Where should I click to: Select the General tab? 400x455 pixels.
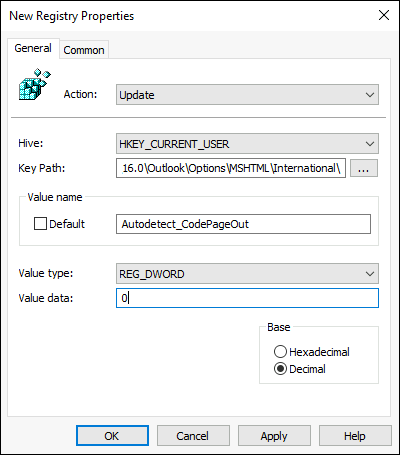[33, 48]
